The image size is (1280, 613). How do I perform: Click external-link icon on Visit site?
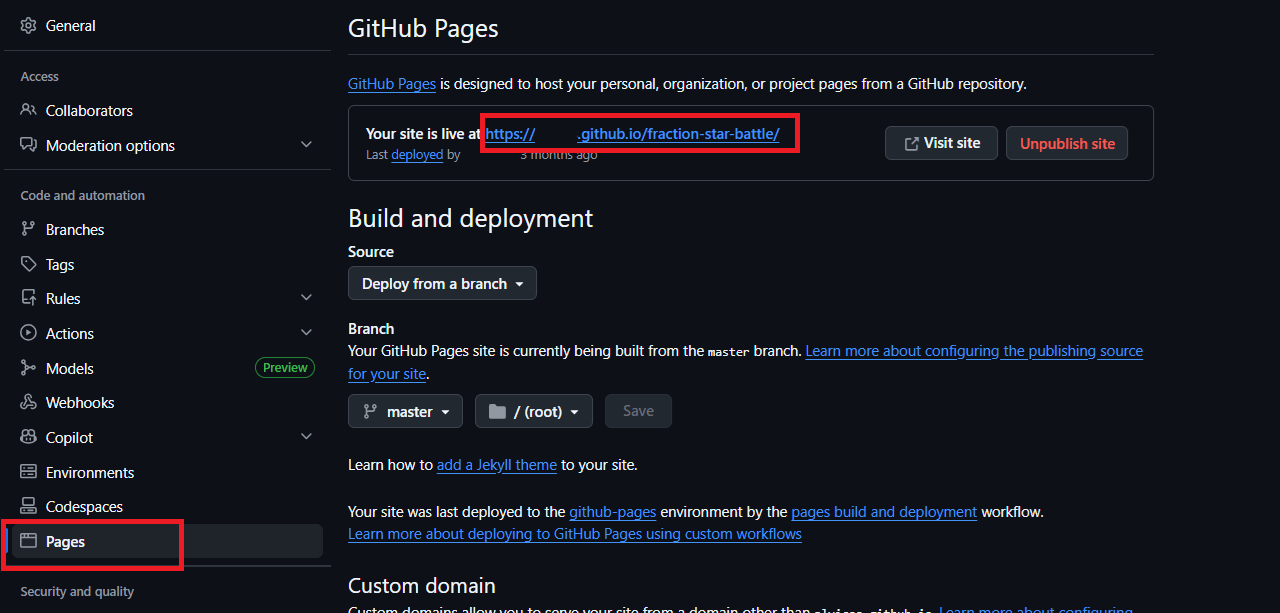[911, 143]
